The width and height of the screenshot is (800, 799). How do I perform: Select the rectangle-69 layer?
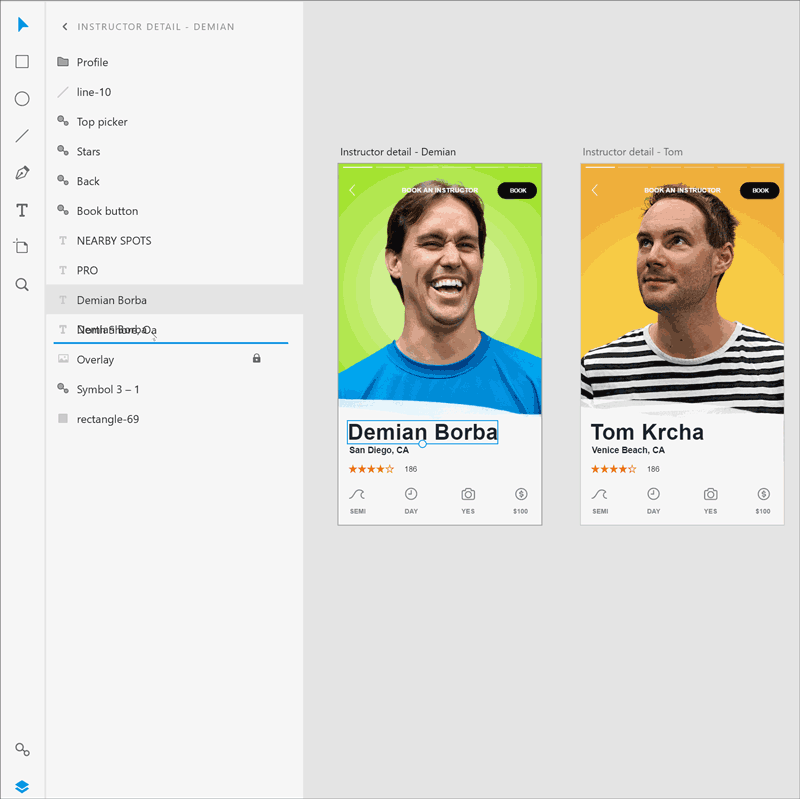point(107,419)
